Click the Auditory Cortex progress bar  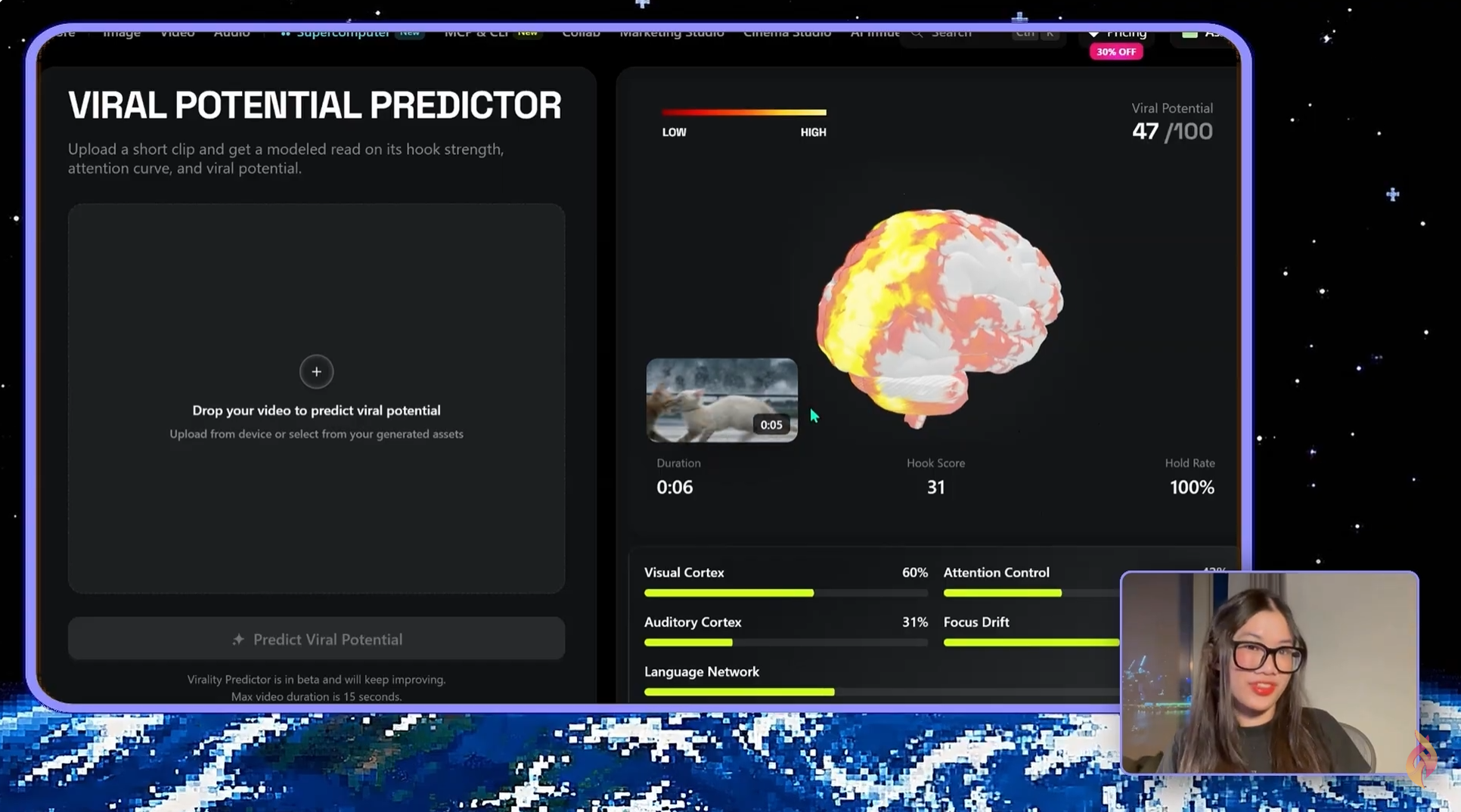click(786, 643)
